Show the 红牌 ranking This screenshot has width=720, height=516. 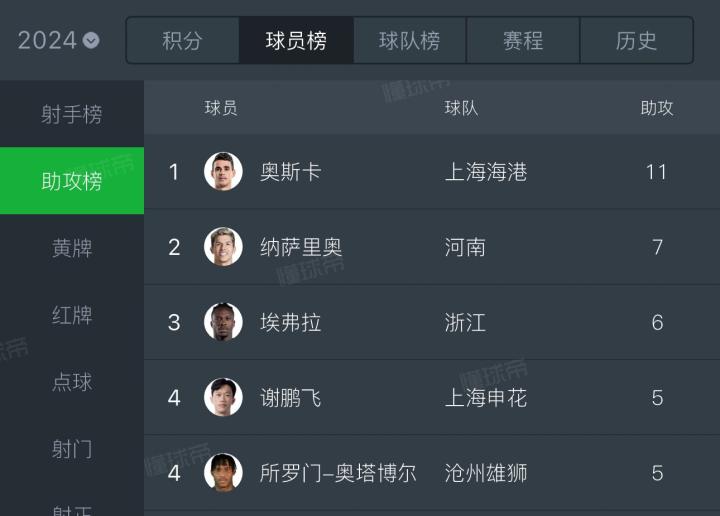click(x=72, y=315)
